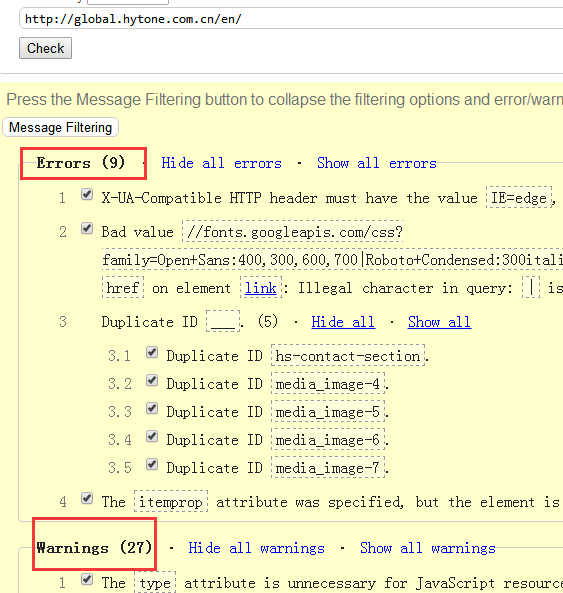
Task: Click Hide all warnings link
Action: point(256,548)
